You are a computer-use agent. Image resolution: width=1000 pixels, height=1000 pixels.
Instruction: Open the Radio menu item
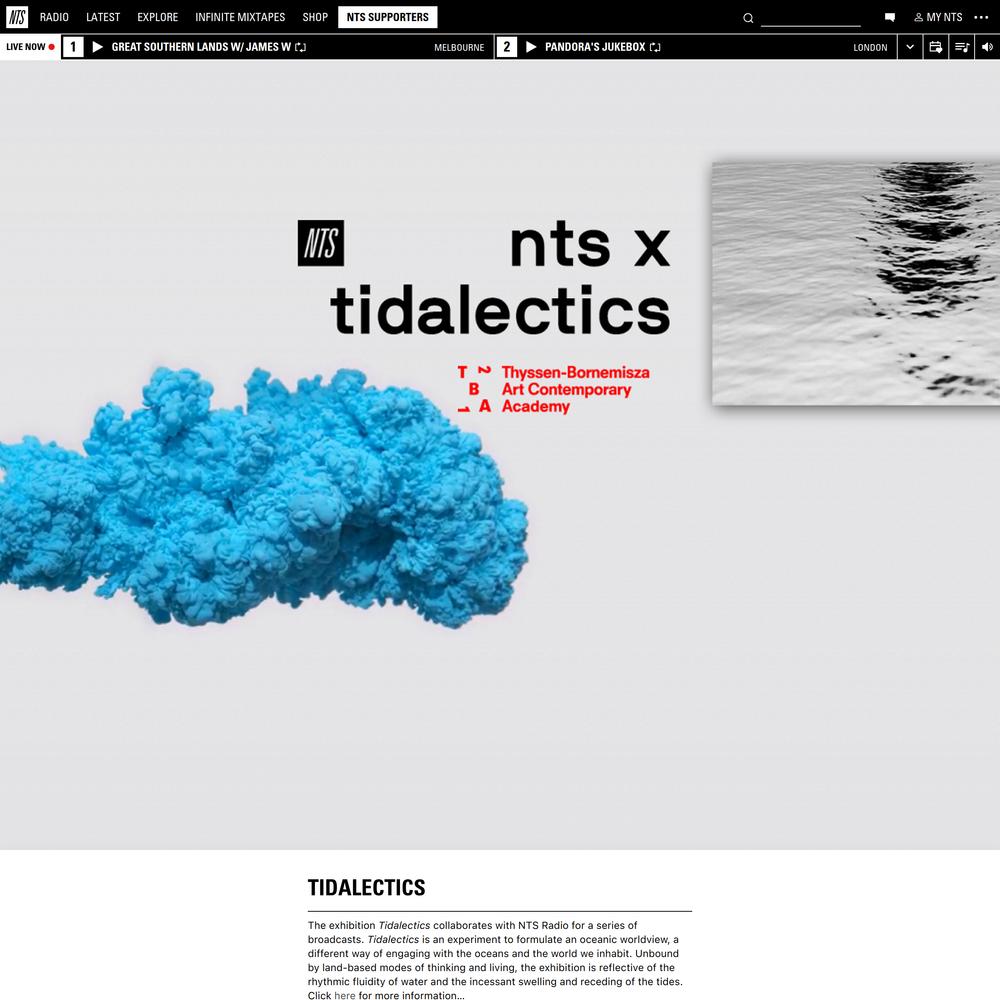54,17
